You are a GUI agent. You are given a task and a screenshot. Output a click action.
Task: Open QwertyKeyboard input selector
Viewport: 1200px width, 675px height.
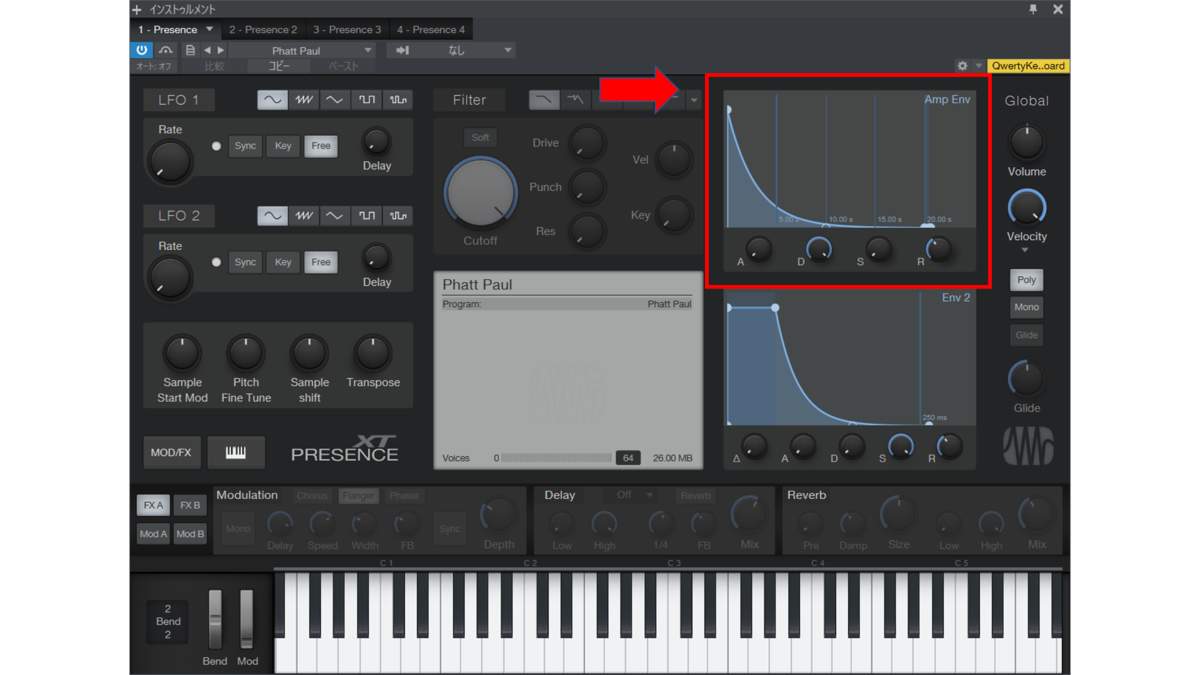click(x=1028, y=66)
